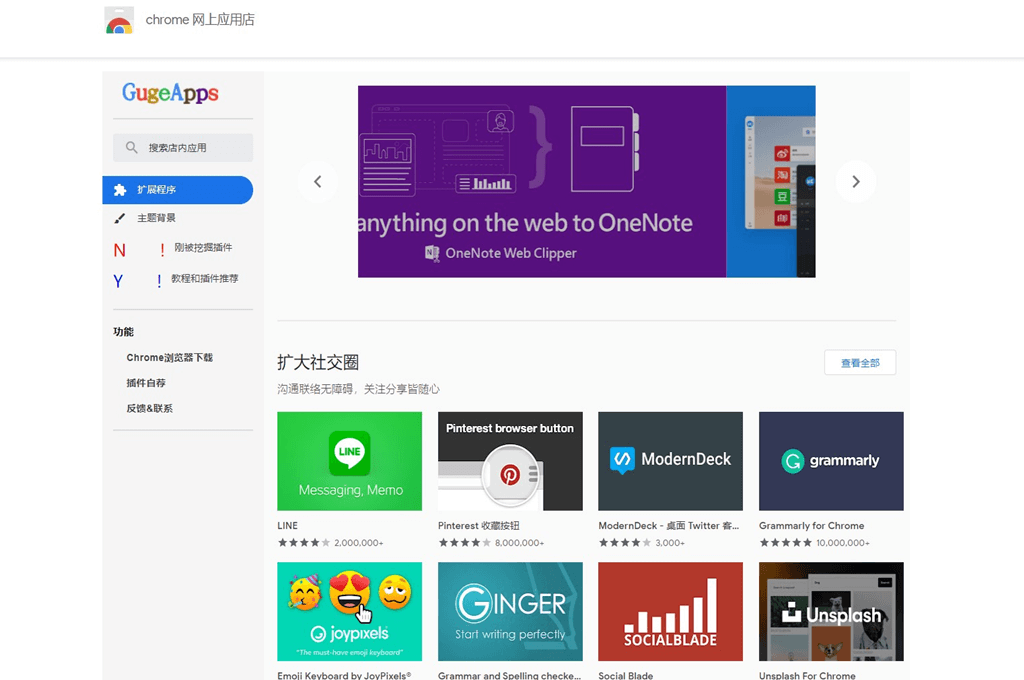
Task: Click the ModernDeck - 桌面 Twitter title
Action: [669, 525]
